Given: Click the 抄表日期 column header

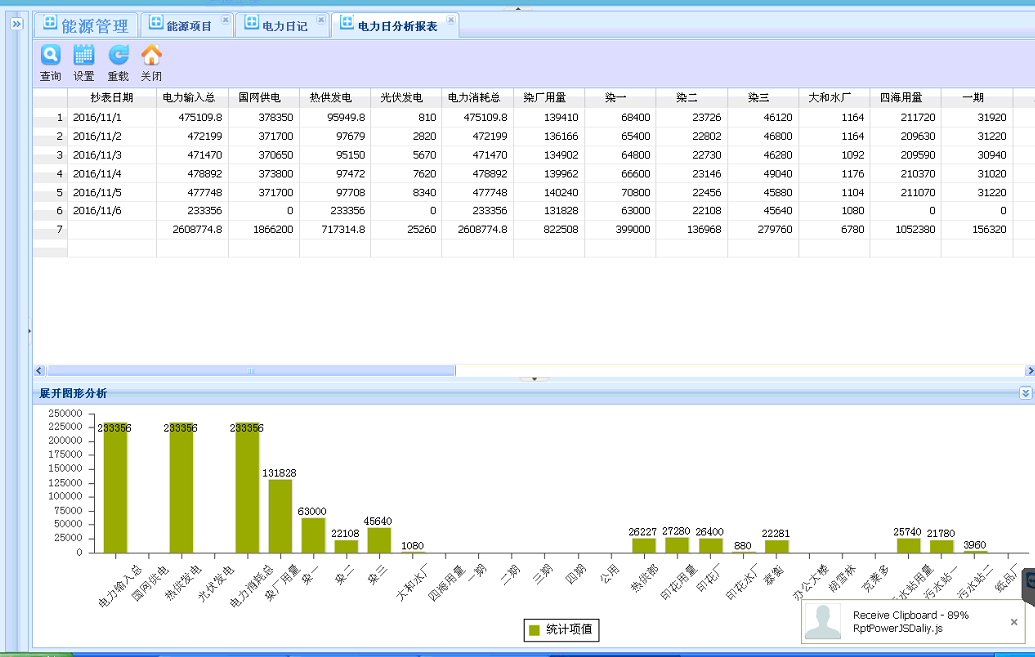Looking at the screenshot, I should [x=111, y=98].
